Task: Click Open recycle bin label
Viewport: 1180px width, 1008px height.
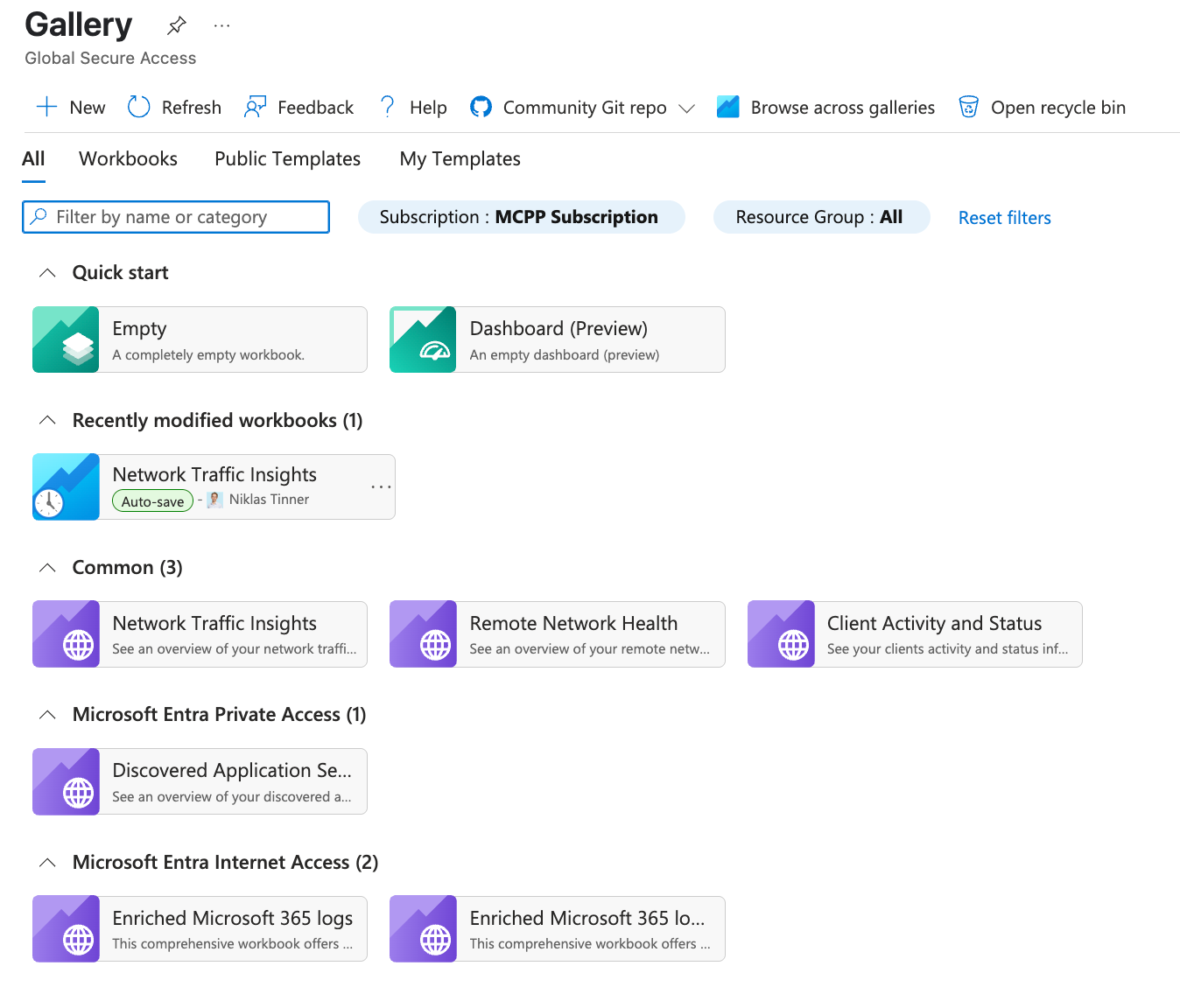Action: [1058, 108]
